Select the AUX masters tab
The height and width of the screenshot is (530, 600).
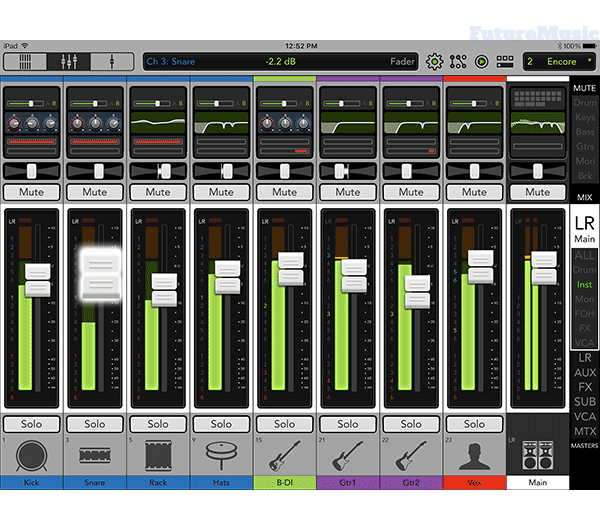click(585, 372)
